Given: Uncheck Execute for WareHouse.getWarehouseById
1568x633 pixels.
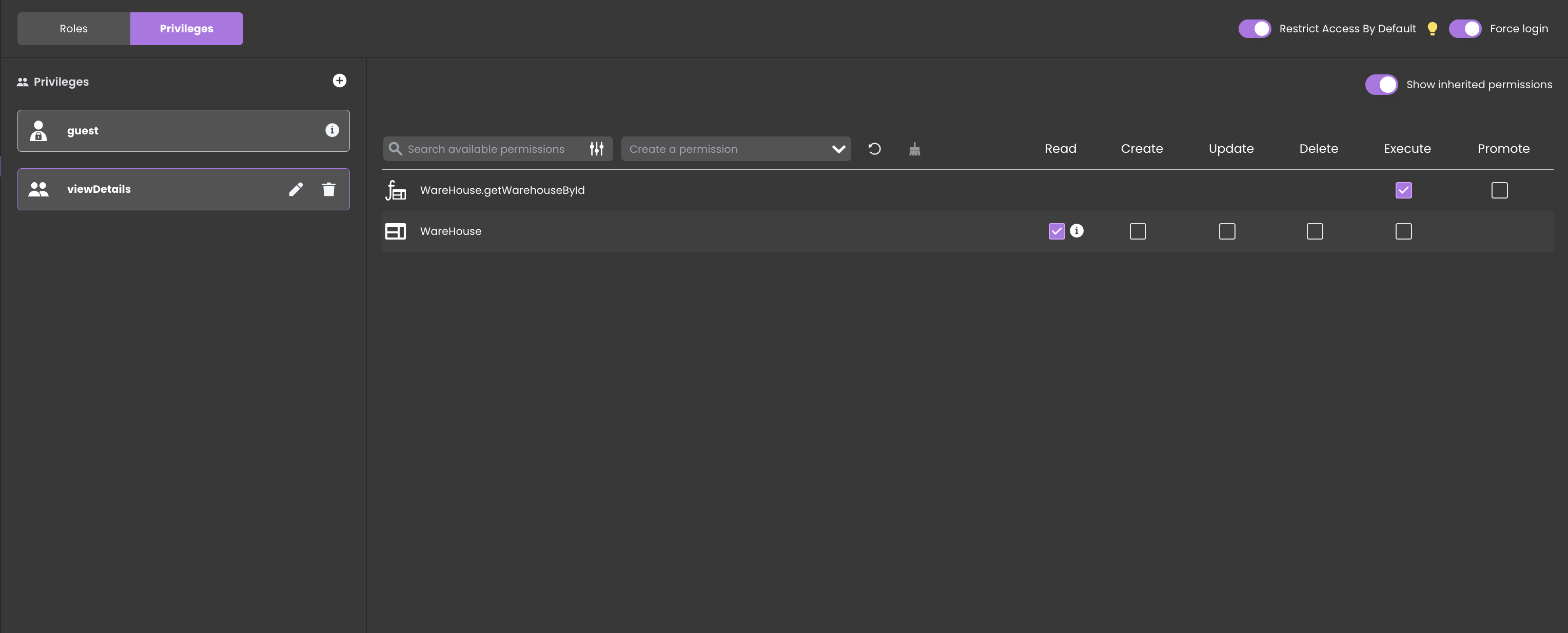Looking at the screenshot, I should tap(1404, 190).
